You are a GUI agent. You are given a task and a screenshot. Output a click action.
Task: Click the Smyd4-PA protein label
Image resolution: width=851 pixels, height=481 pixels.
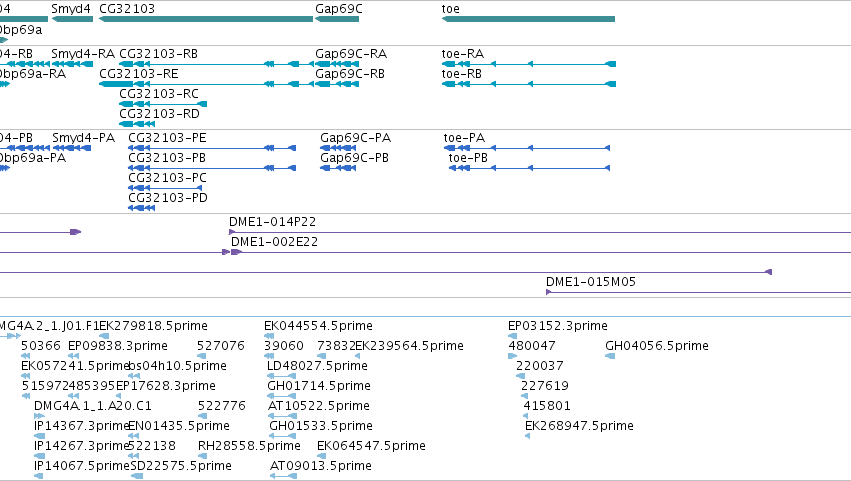tap(84, 138)
